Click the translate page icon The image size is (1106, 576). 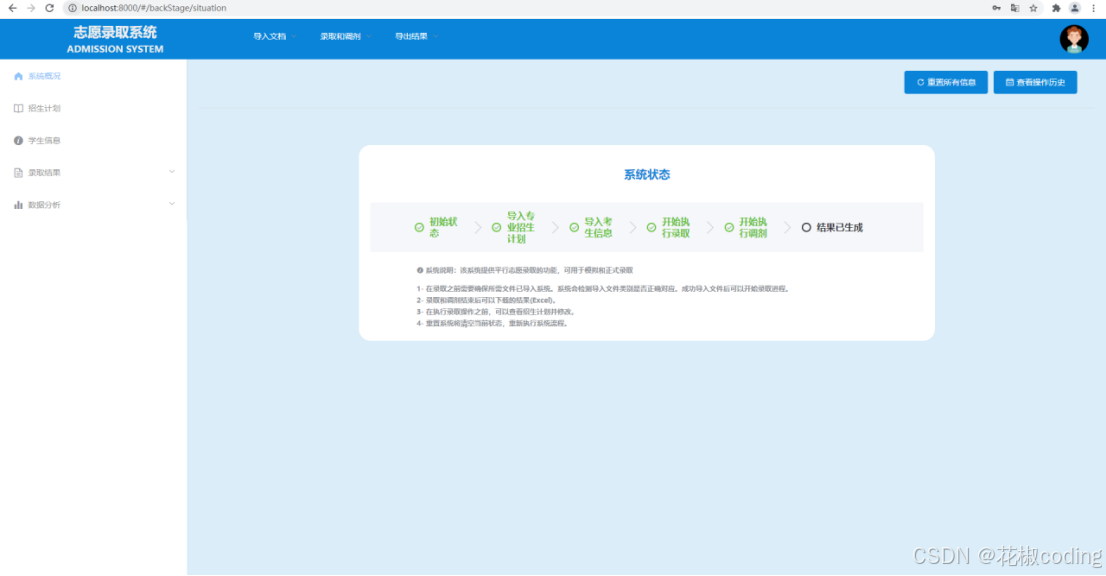pyautogui.click(x=1015, y=8)
